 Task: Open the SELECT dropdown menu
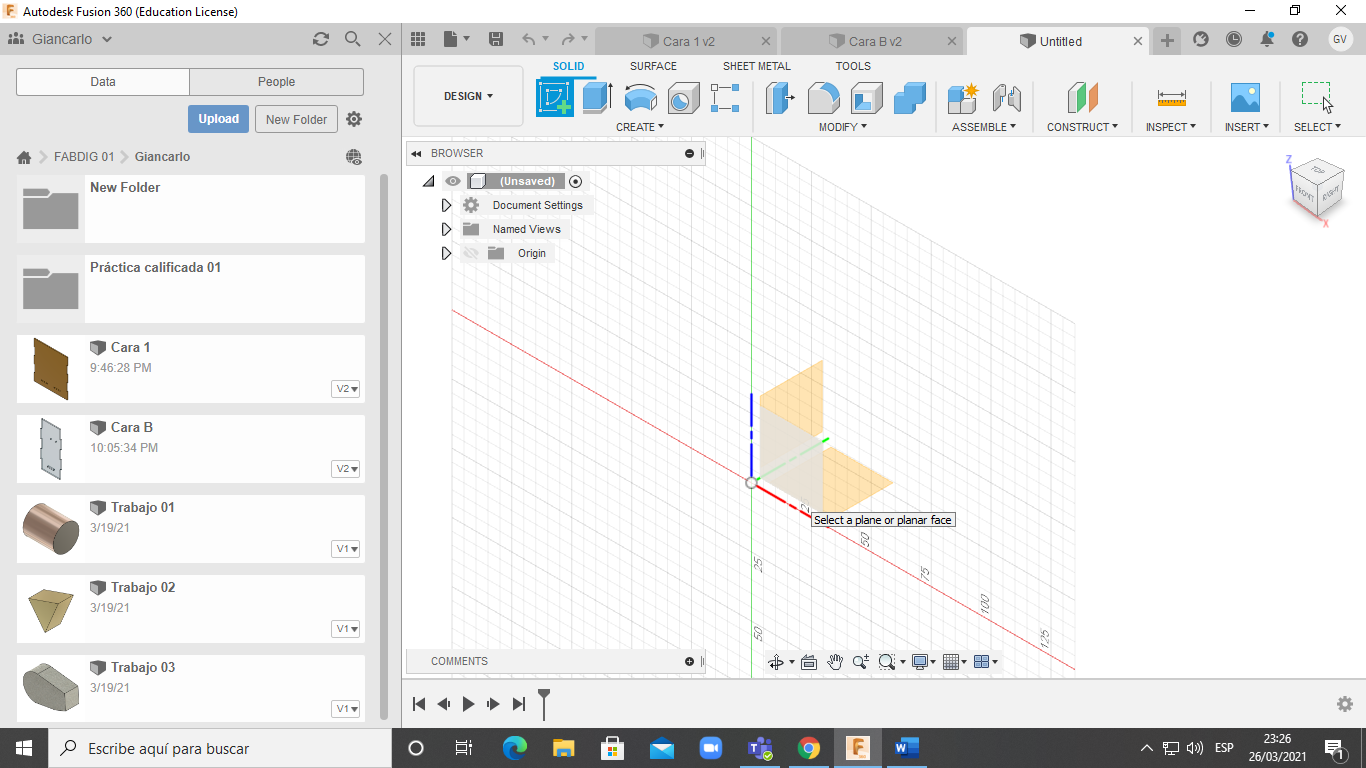[1317, 127]
